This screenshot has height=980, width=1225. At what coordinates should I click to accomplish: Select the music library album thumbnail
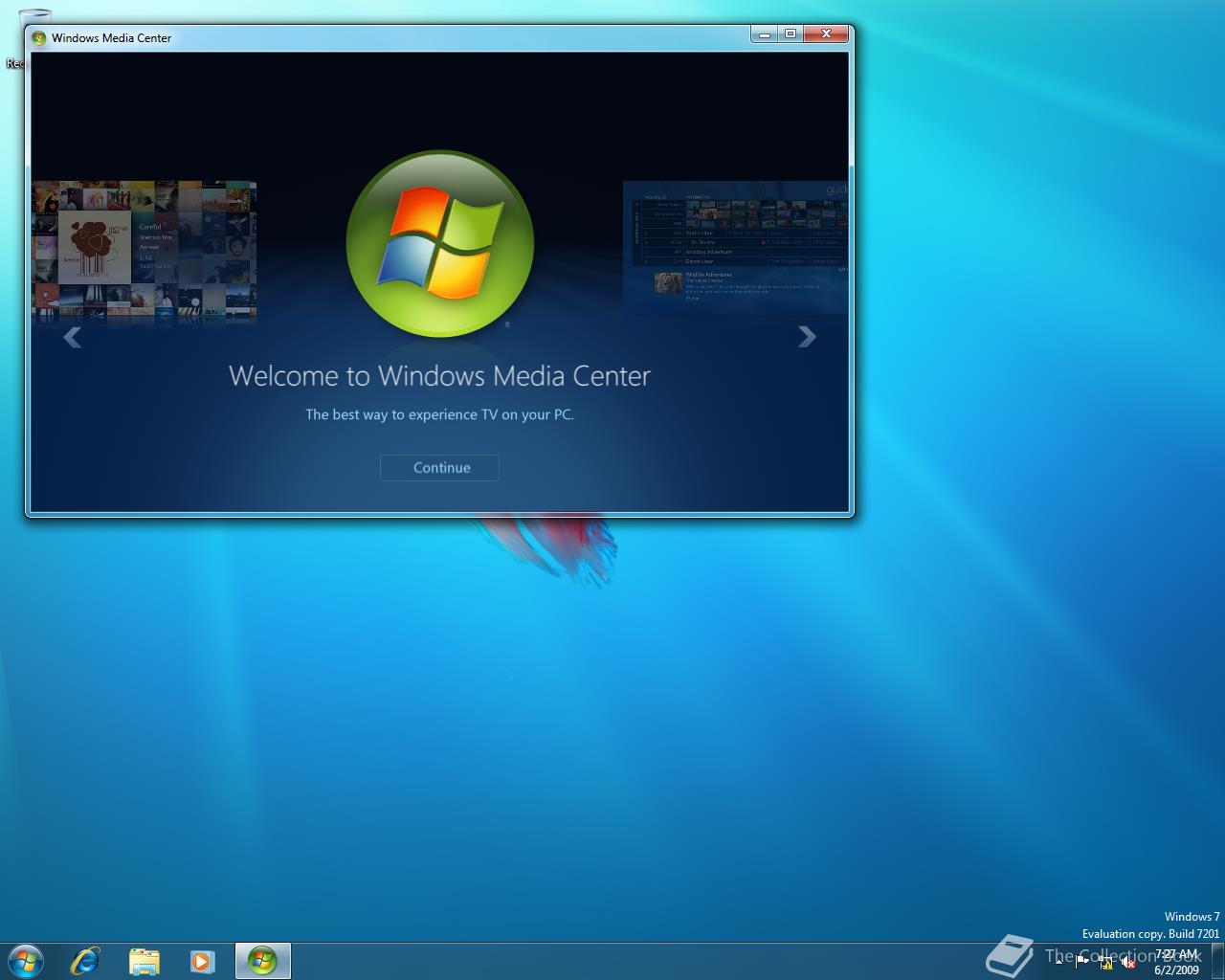144,253
